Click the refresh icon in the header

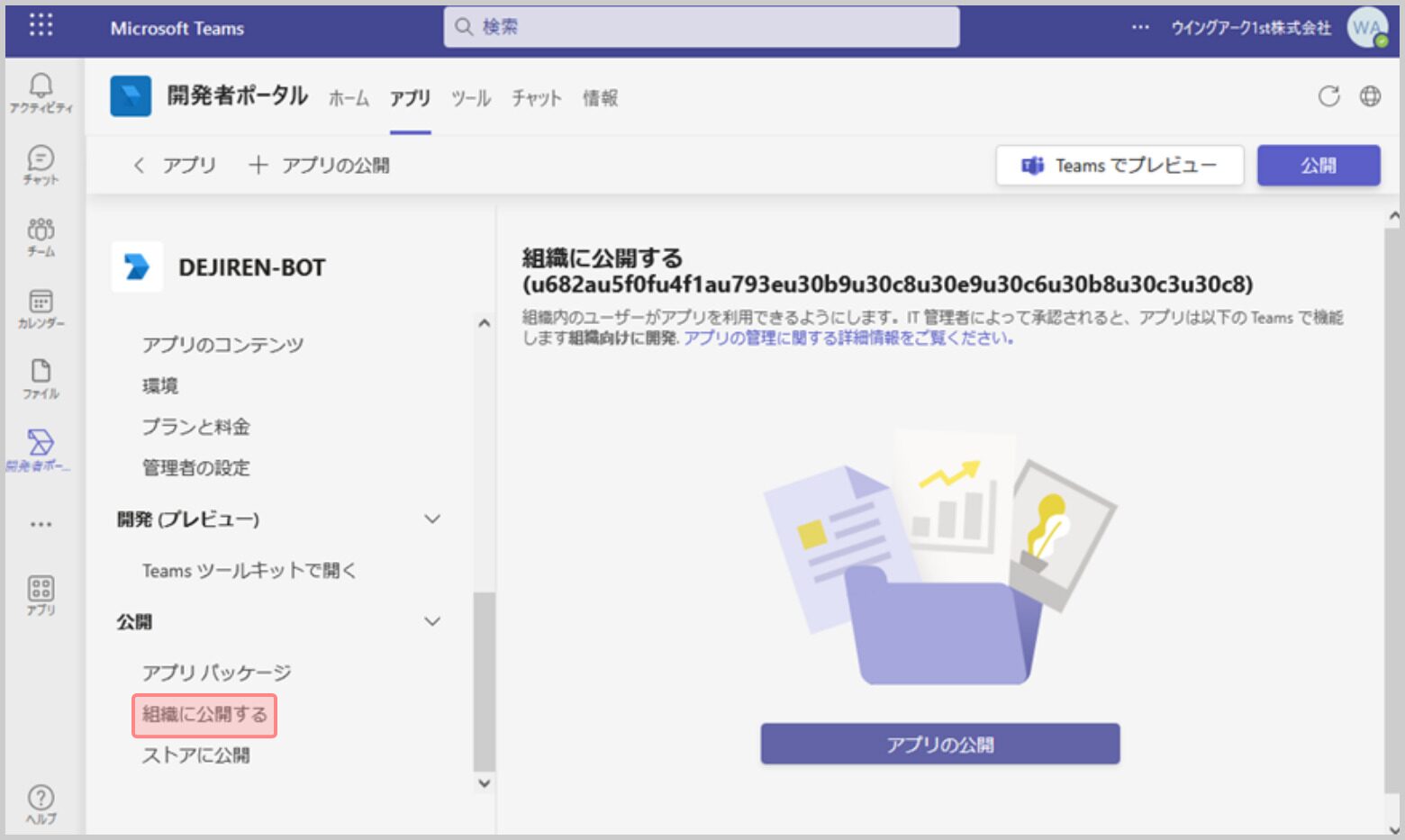tap(1328, 96)
